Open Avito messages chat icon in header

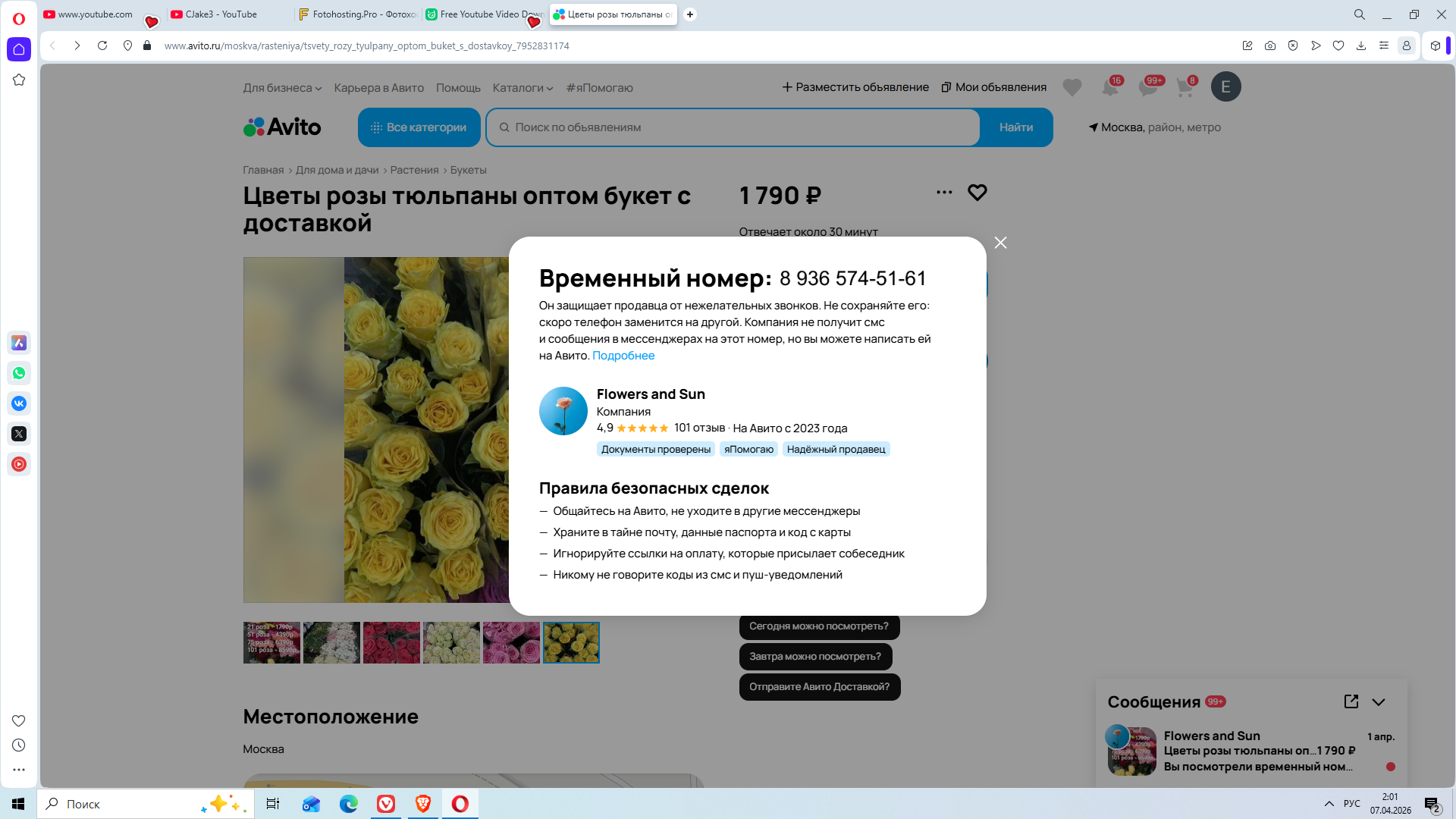tap(1148, 87)
